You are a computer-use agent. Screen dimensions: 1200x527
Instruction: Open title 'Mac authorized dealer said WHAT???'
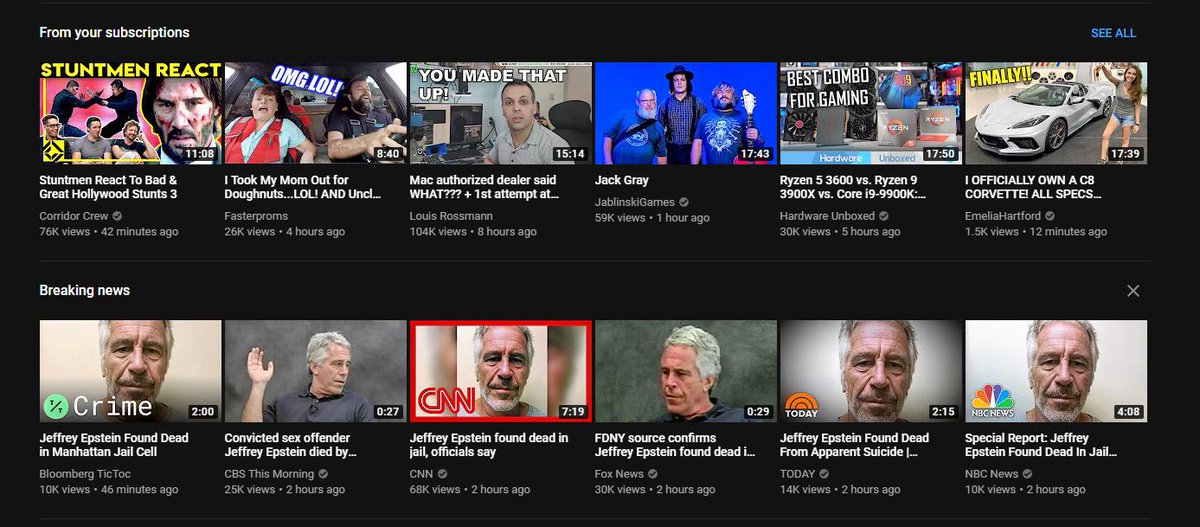click(483, 187)
